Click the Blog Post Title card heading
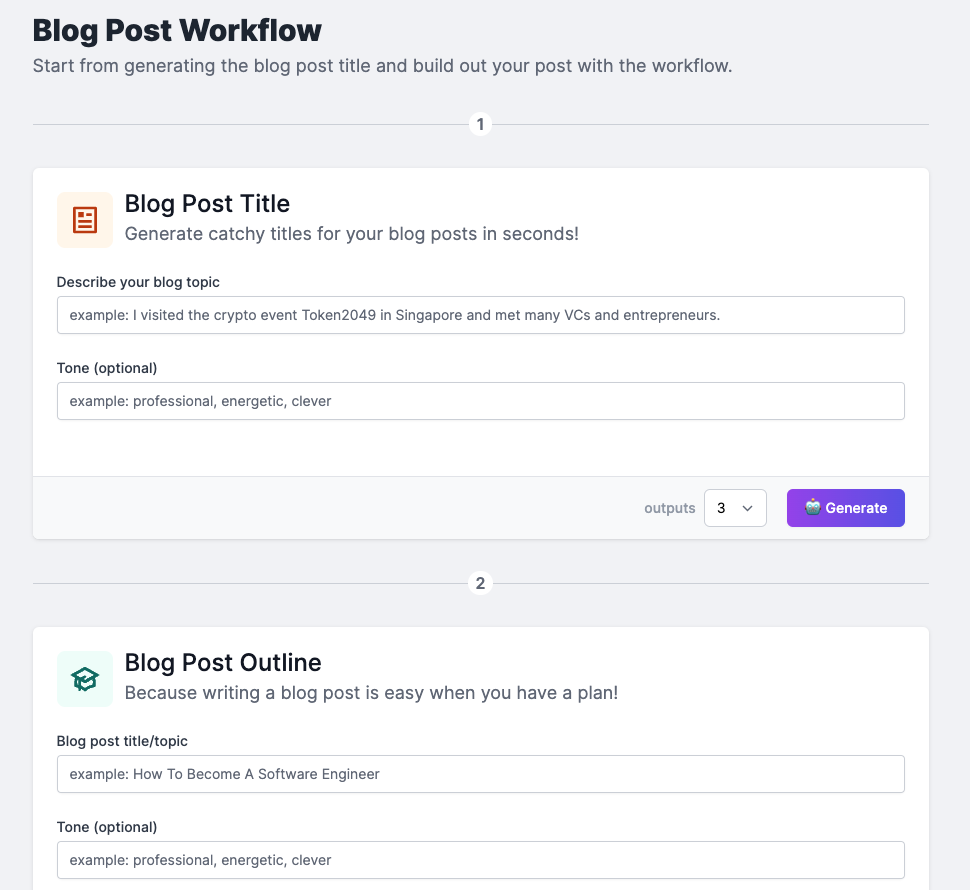Image resolution: width=970 pixels, height=890 pixels. pos(207,204)
